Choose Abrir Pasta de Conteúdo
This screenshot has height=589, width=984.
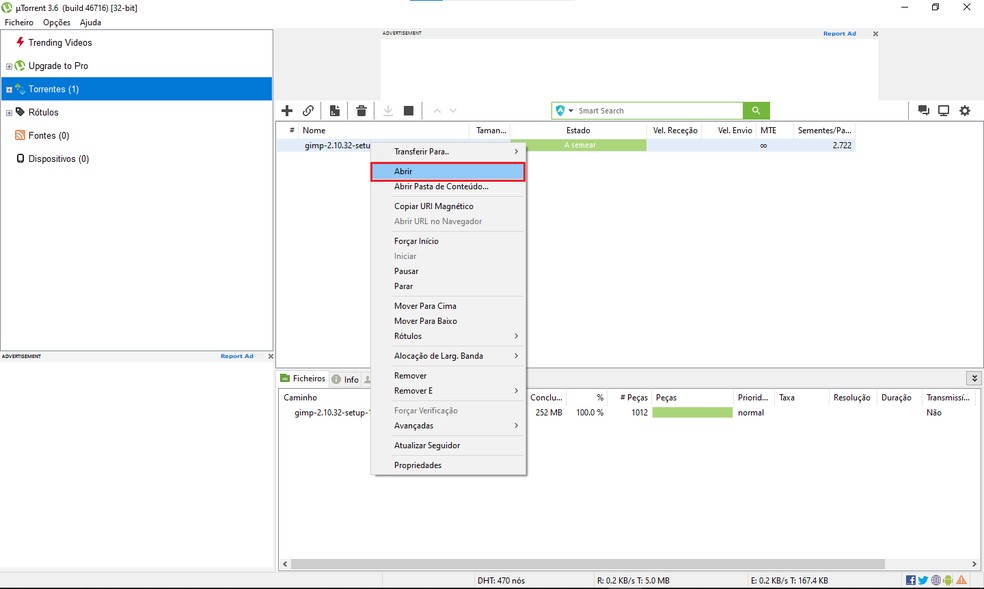tap(448, 186)
